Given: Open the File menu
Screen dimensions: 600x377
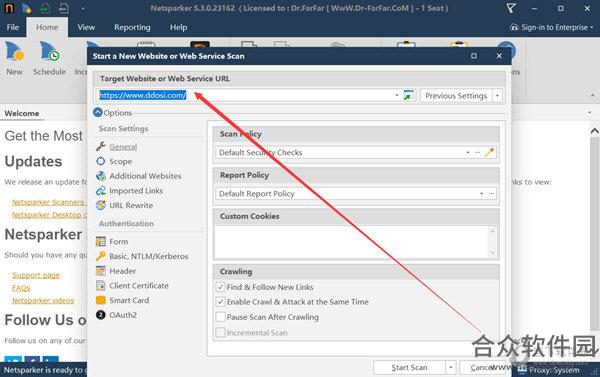Looking at the screenshot, I should 13,27.
